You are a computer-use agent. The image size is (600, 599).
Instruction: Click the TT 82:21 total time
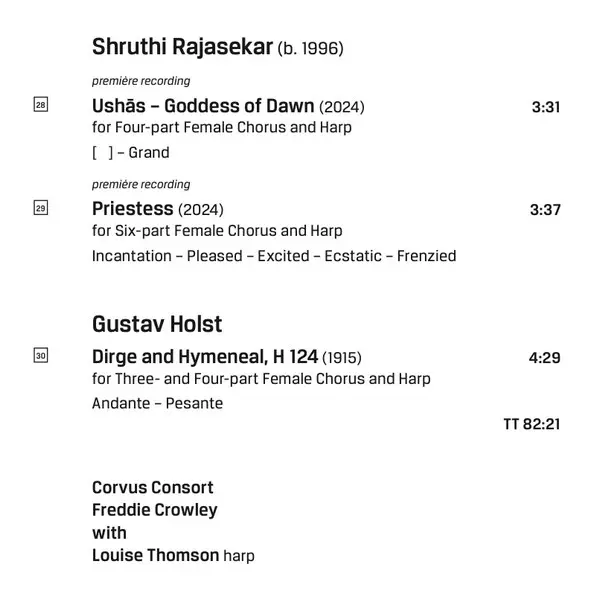tap(531, 424)
